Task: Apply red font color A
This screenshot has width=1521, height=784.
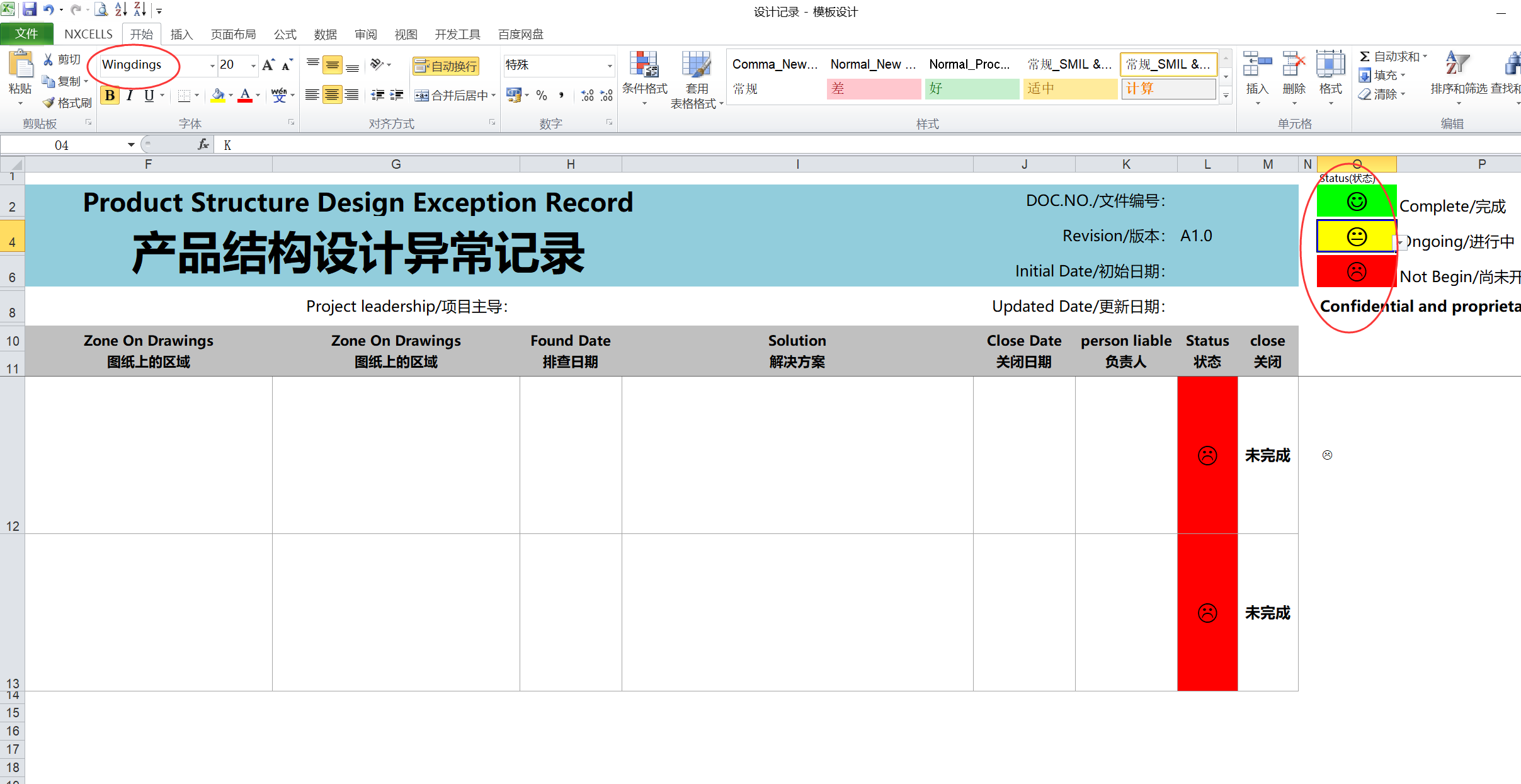Action: [245, 95]
